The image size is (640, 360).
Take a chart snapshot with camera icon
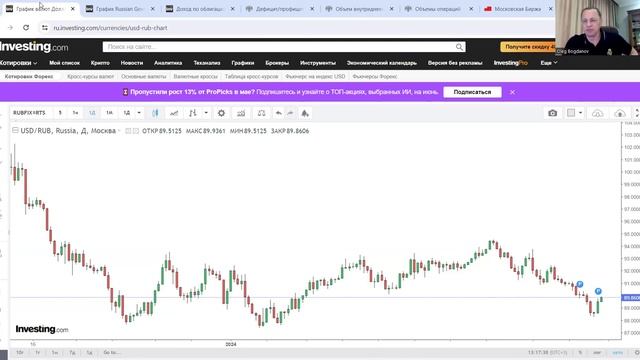point(552,113)
